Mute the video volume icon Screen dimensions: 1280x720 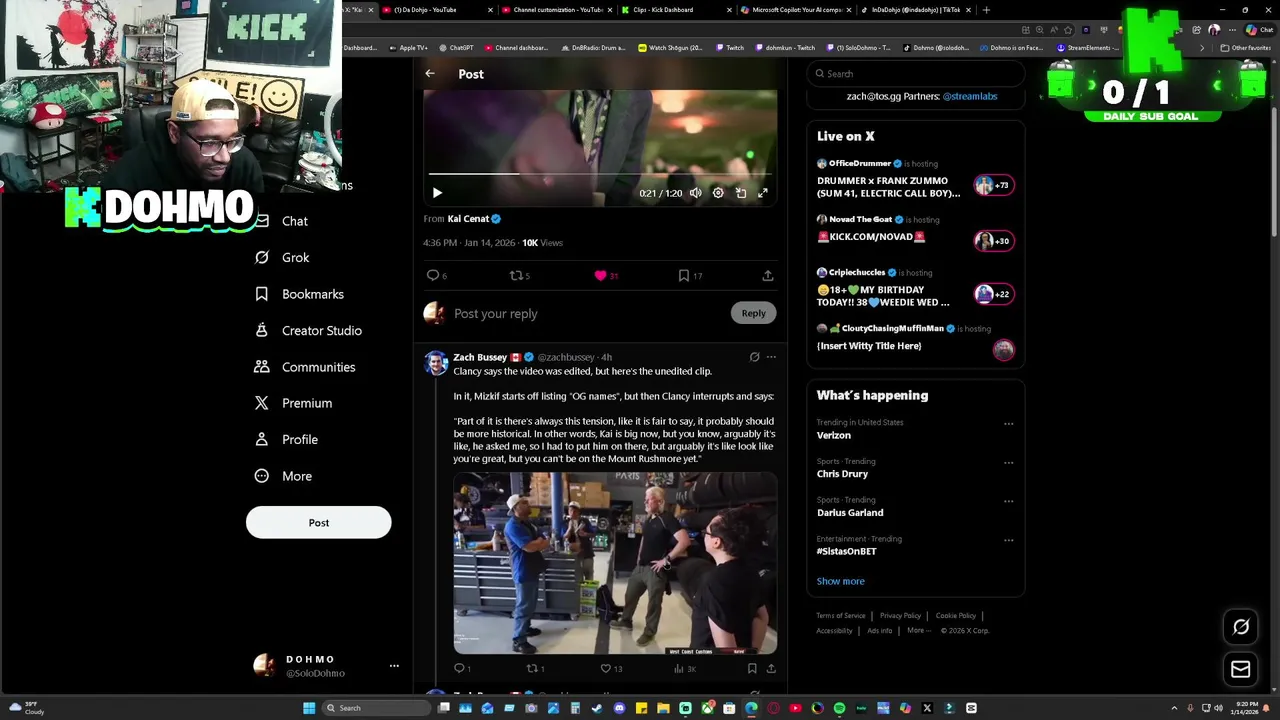pyautogui.click(x=696, y=193)
